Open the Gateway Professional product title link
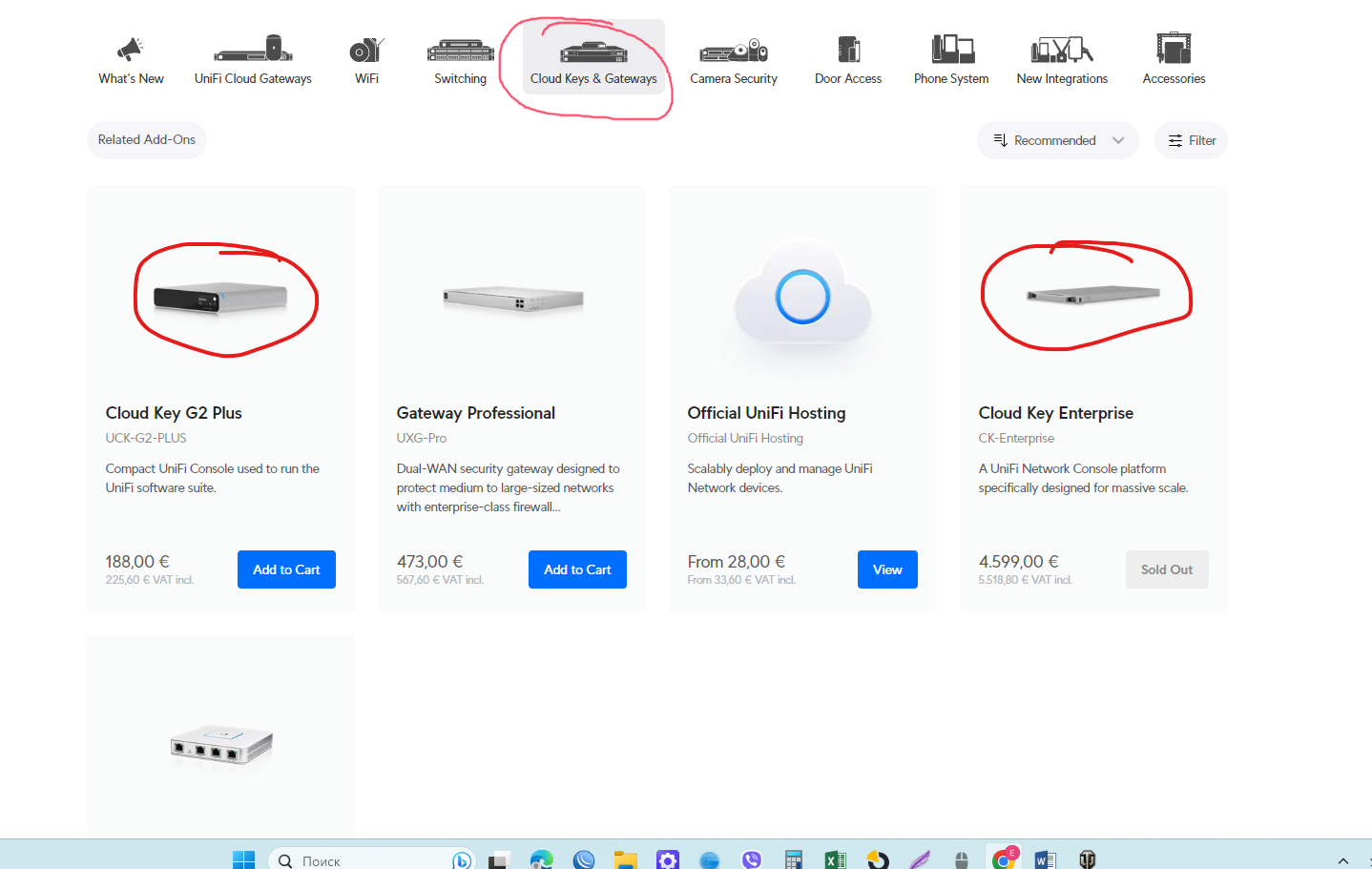1372x869 pixels. [x=475, y=413]
